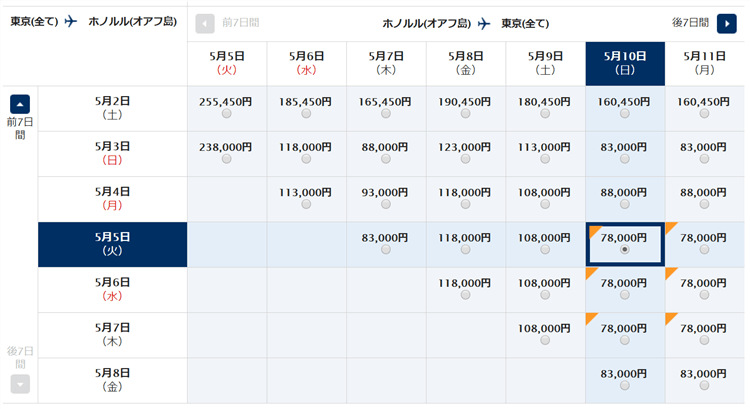Click the greyed previous 7 days arrow in header
750x409 pixels.
205,23
